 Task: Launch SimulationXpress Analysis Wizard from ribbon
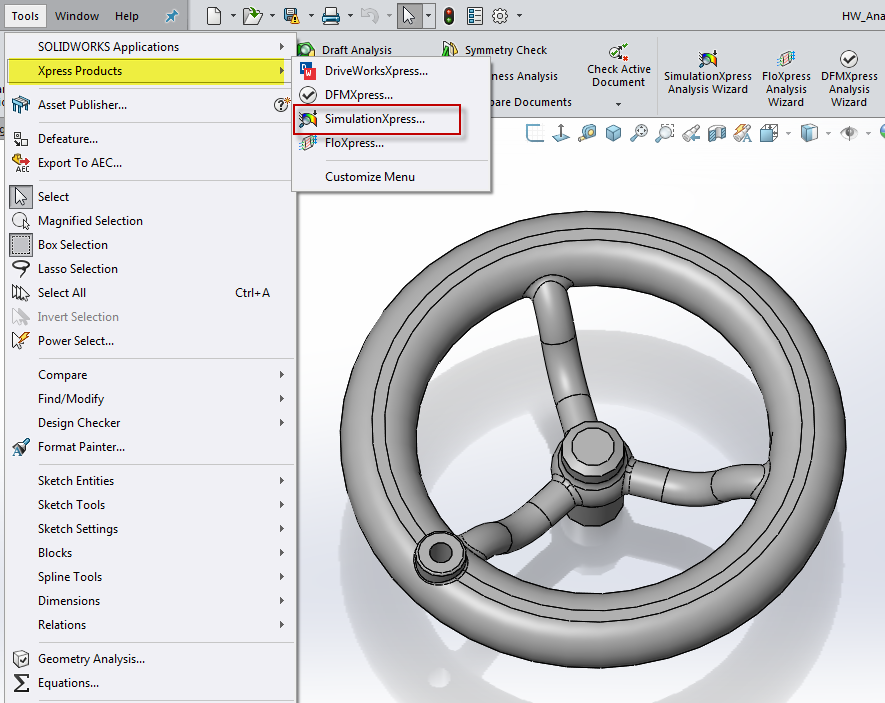pyautogui.click(x=708, y=73)
